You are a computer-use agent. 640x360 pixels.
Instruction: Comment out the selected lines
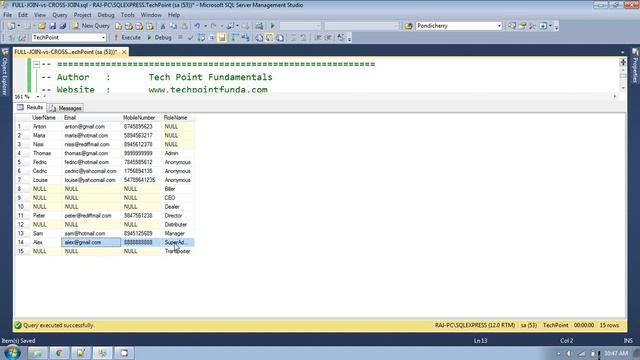coord(293,38)
